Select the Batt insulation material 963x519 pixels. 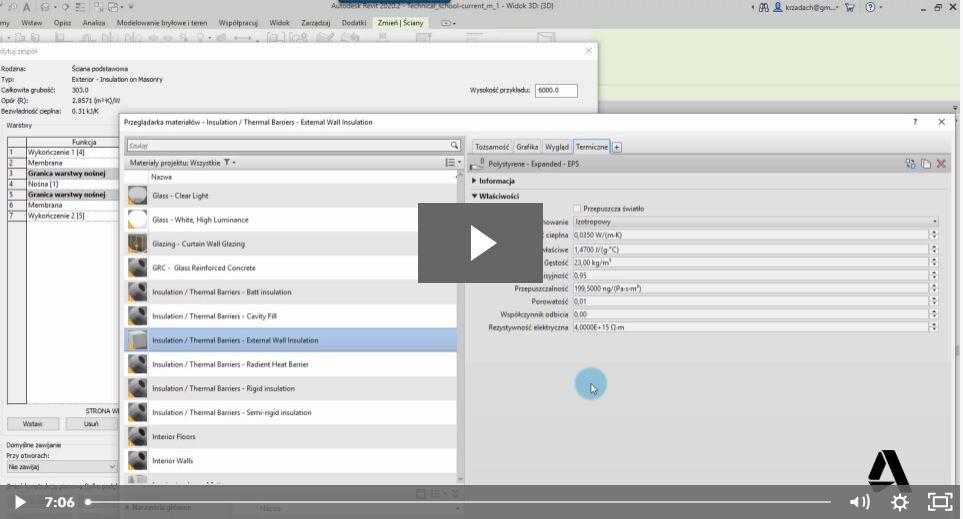290,292
